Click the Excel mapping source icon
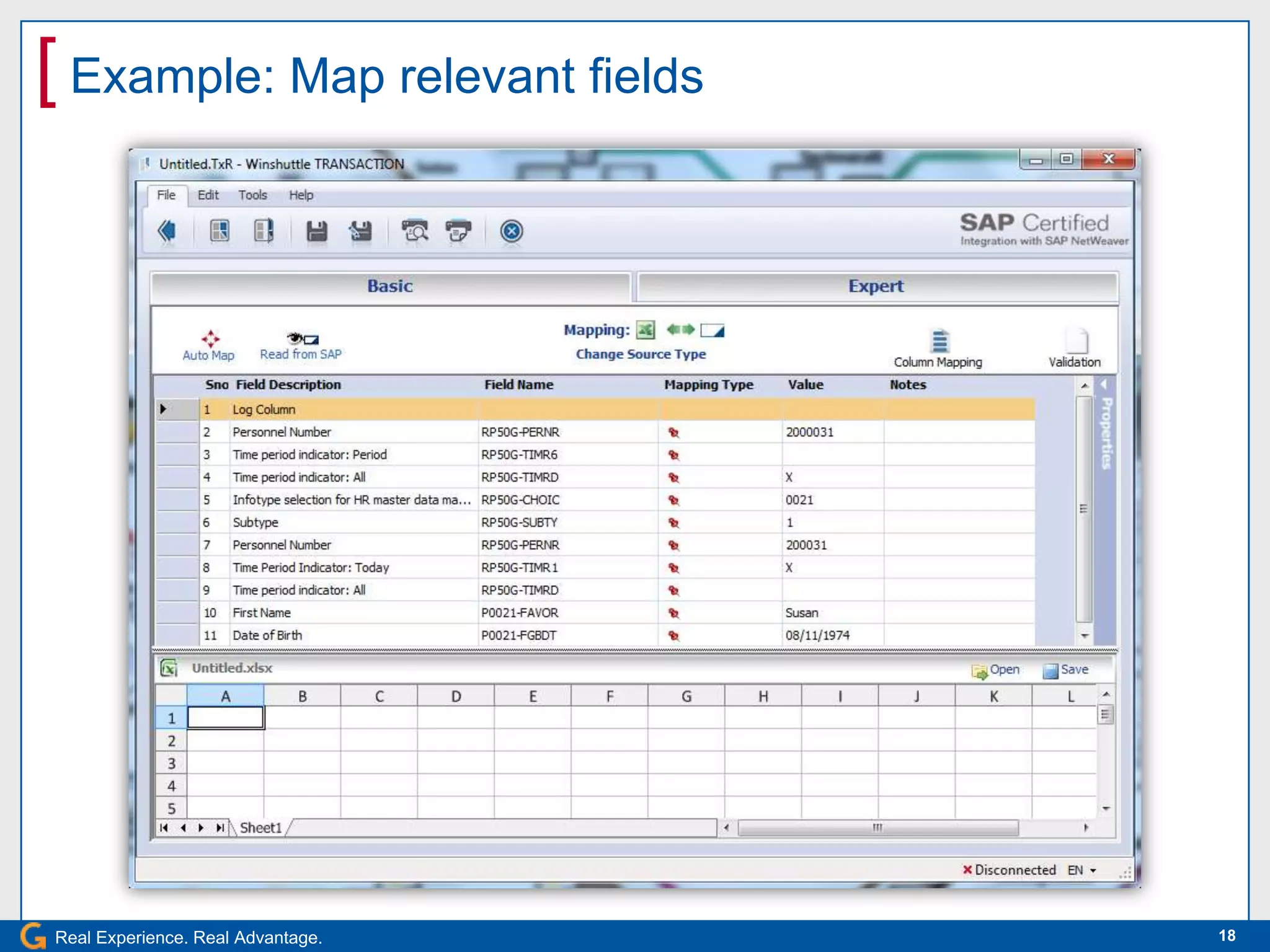 [x=646, y=330]
